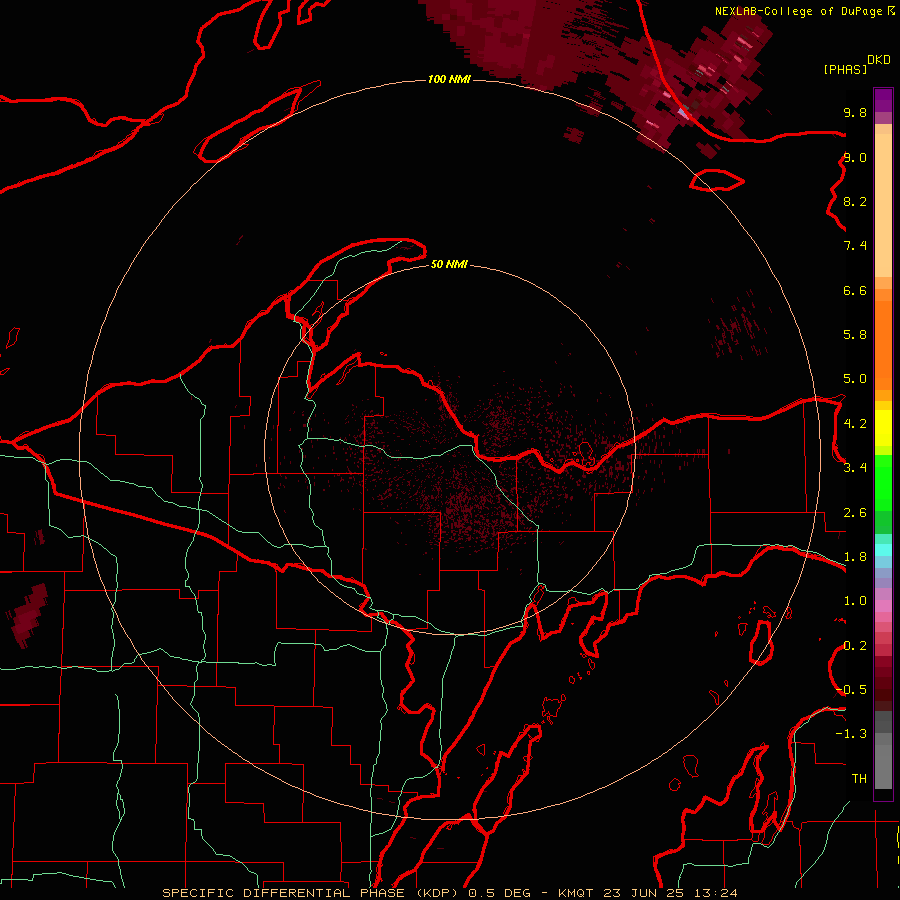This screenshot has height=900, width=900.
Task: Click the 9.8 value on the color scale
Action: pos(855,112)
